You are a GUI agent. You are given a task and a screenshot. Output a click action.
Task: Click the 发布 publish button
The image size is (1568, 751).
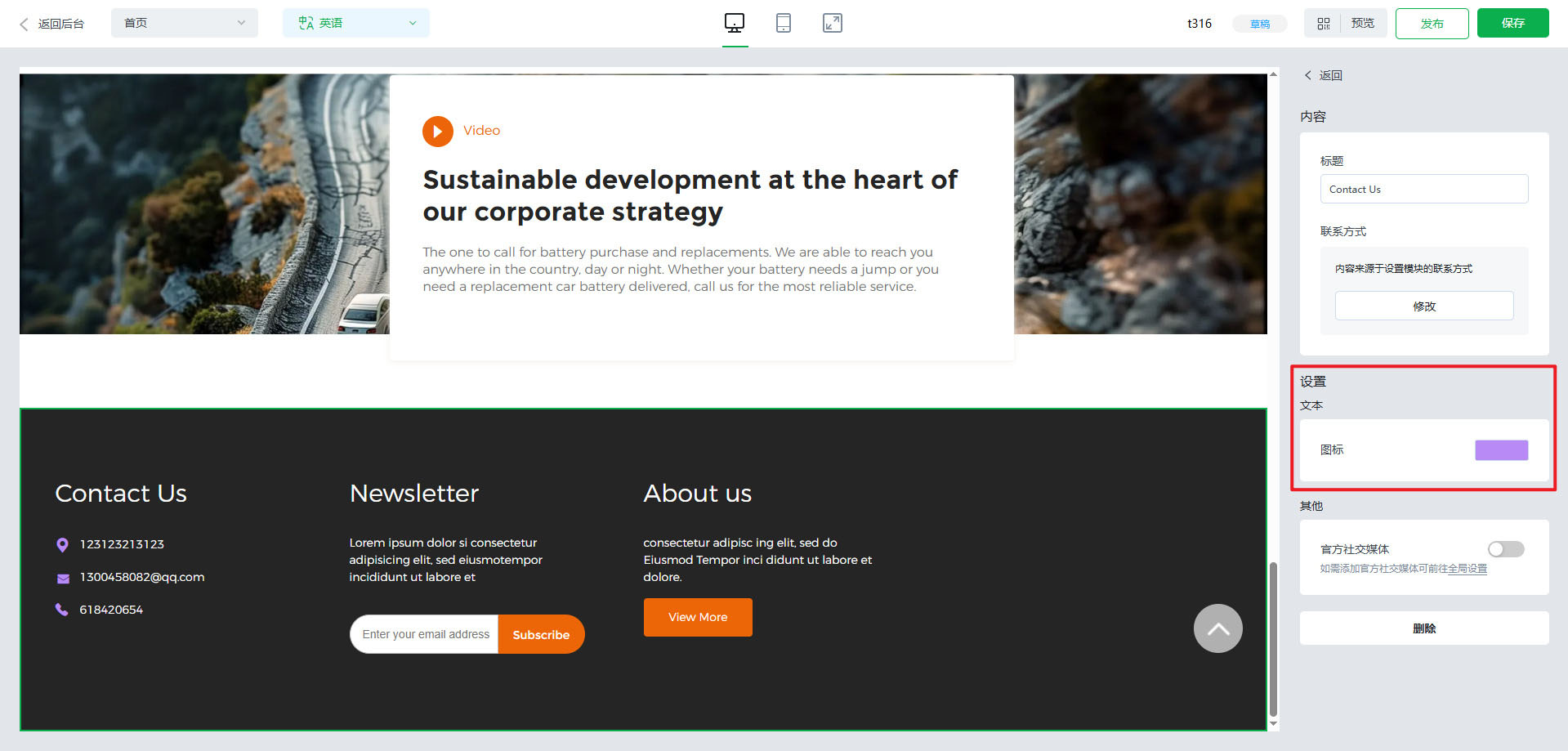(x=1432, y=23)
